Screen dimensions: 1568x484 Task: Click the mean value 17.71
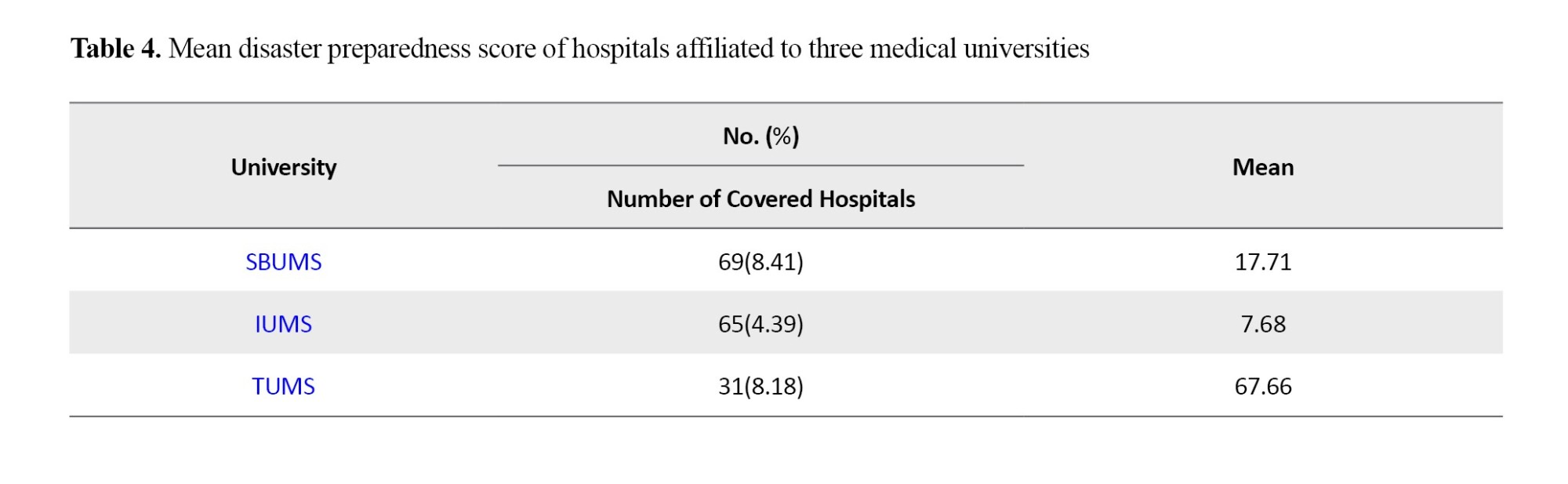(x=1263, y=262)
